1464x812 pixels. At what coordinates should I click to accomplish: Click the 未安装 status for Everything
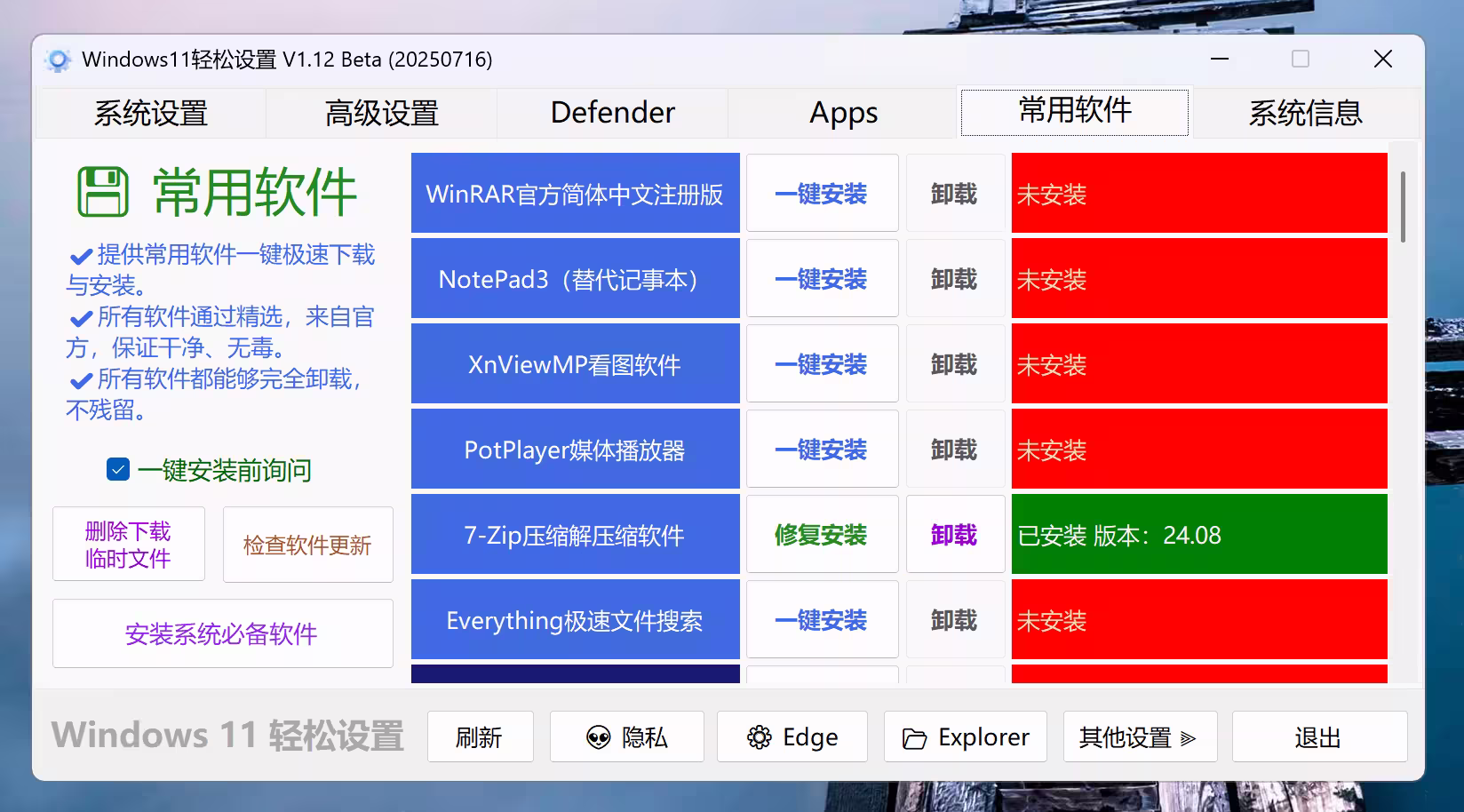click(x=1199, y=620)
